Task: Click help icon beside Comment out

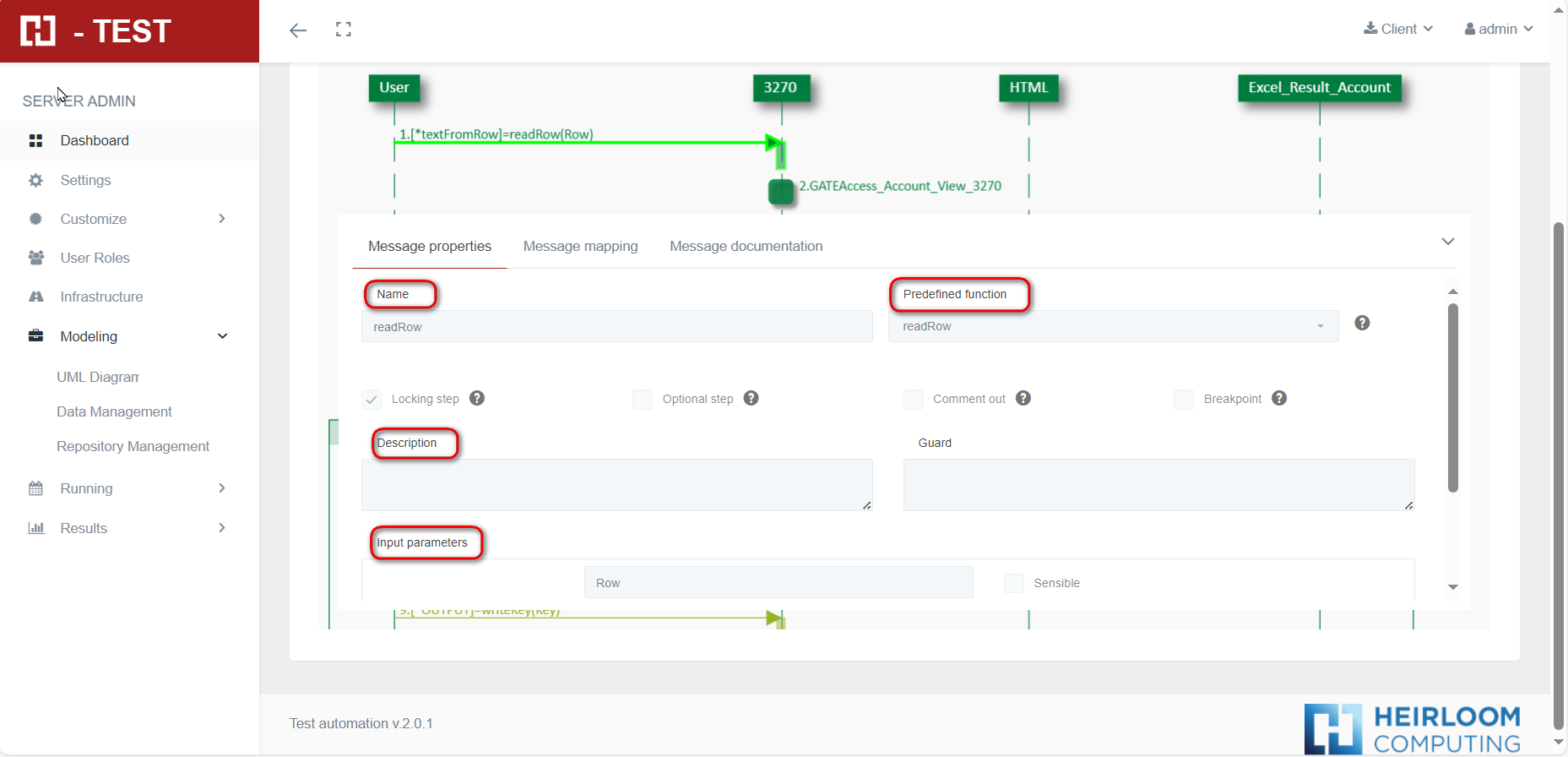Action: [1023, 398]
